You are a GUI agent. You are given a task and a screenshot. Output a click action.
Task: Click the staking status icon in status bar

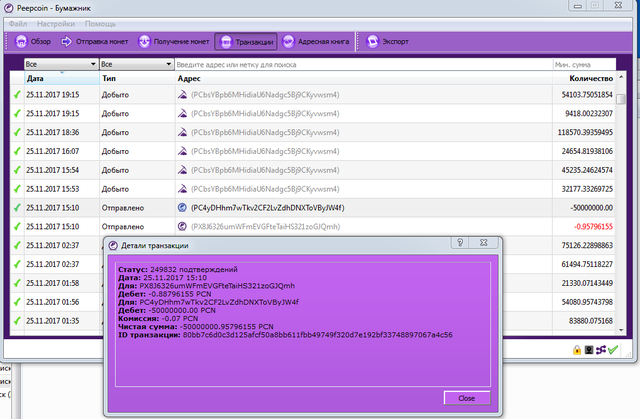point(589,350)
